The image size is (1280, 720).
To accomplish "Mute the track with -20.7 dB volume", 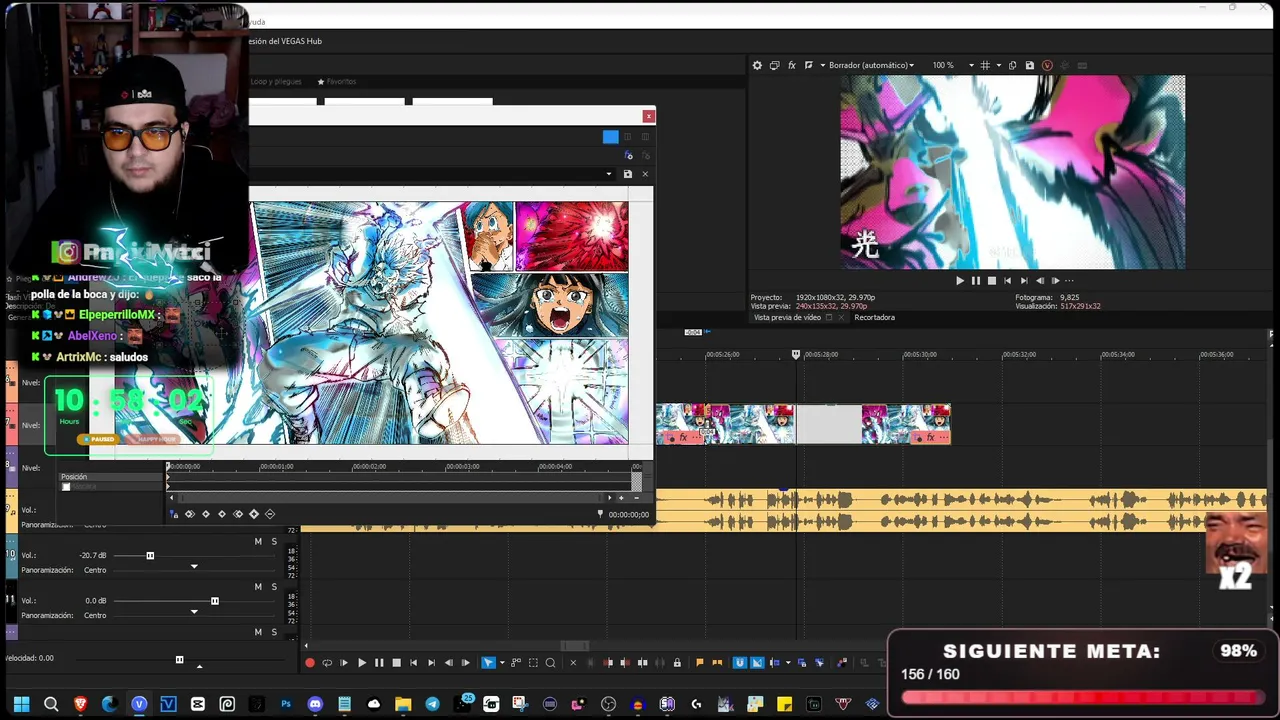I will pos(258,541).
